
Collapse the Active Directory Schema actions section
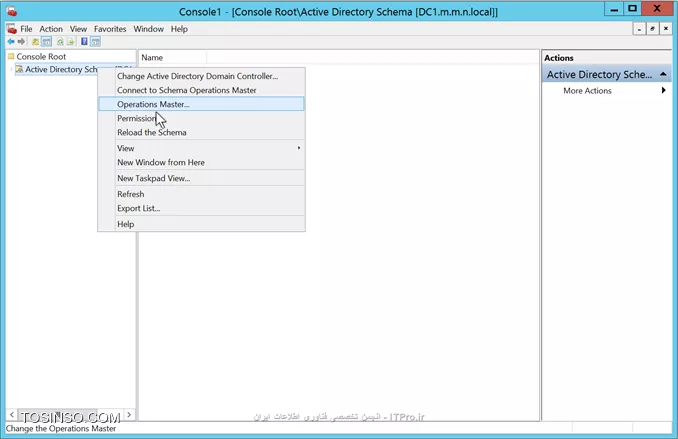pyautogui.click(x=663, y=74)
